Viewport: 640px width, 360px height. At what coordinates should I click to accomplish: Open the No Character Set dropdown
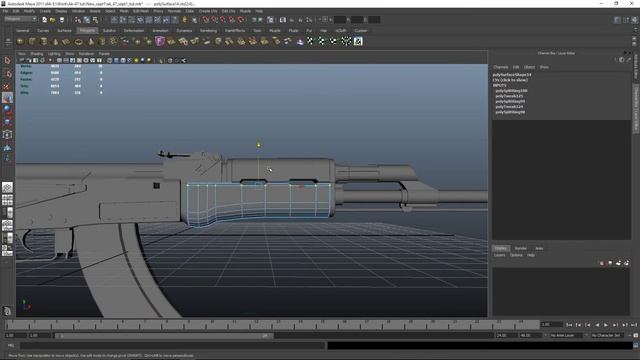(x=609, y=335)
